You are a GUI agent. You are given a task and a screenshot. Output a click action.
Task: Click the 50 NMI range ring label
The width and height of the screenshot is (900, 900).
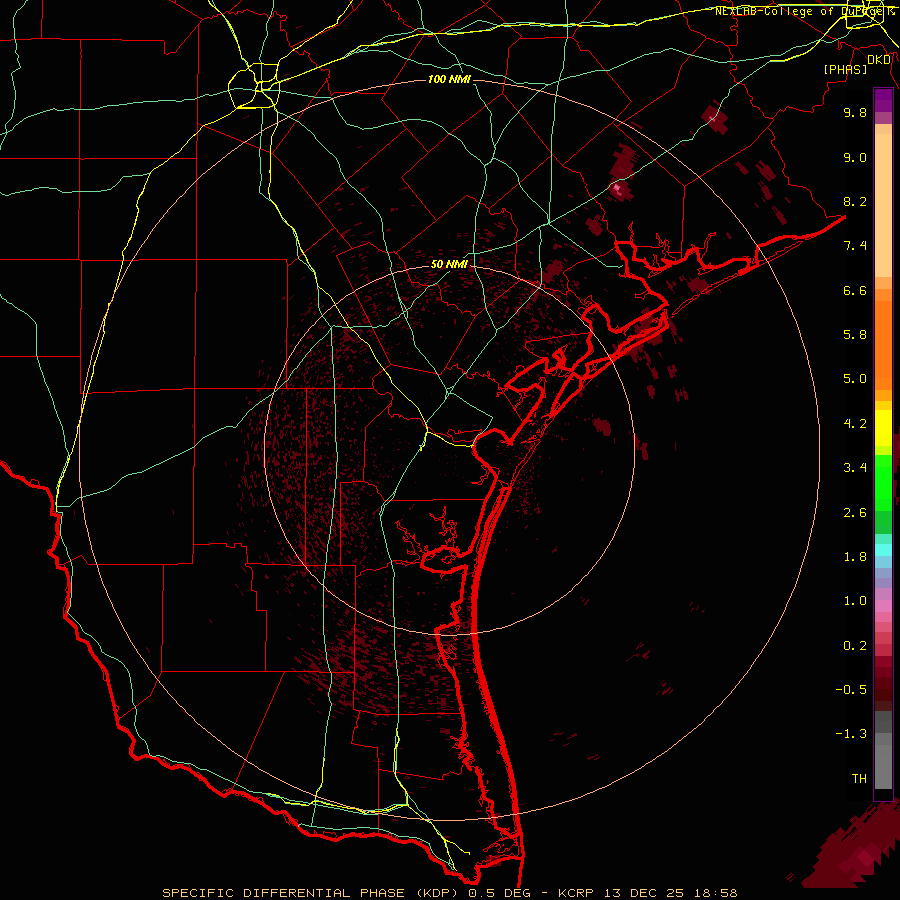point(449,264)
